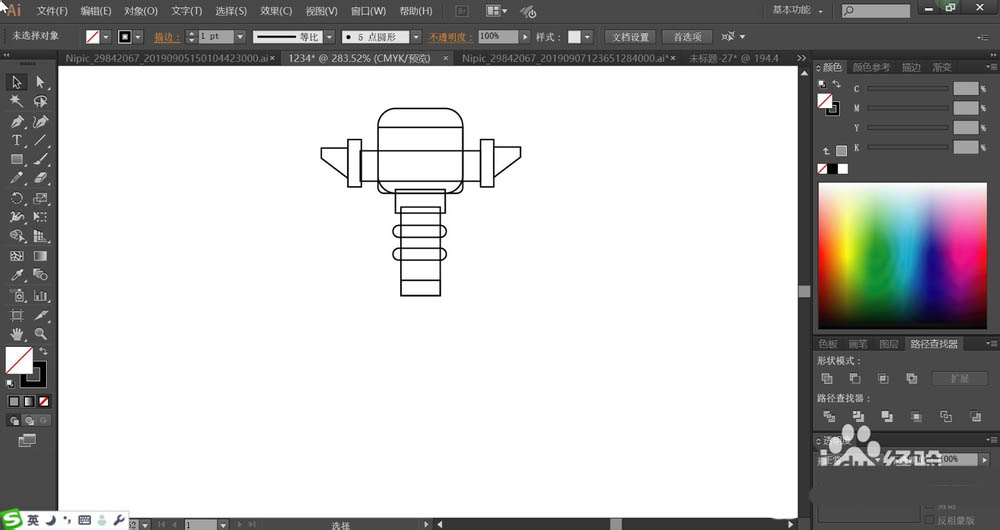The height and width of the screenshot is (530, 1000).
Task: Click Minus Front shape mode in Pathfinder
Action: coord(855,378)
